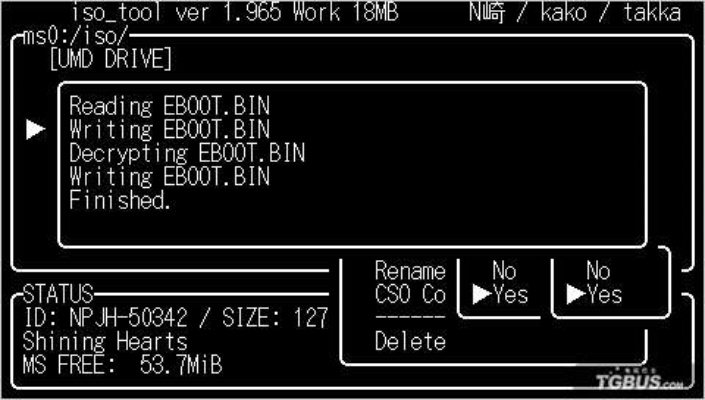Viewport: 705px width, 400px height.
Task: Click the Decrypting EBOOT.BIN log line
Action: [187, 153]
